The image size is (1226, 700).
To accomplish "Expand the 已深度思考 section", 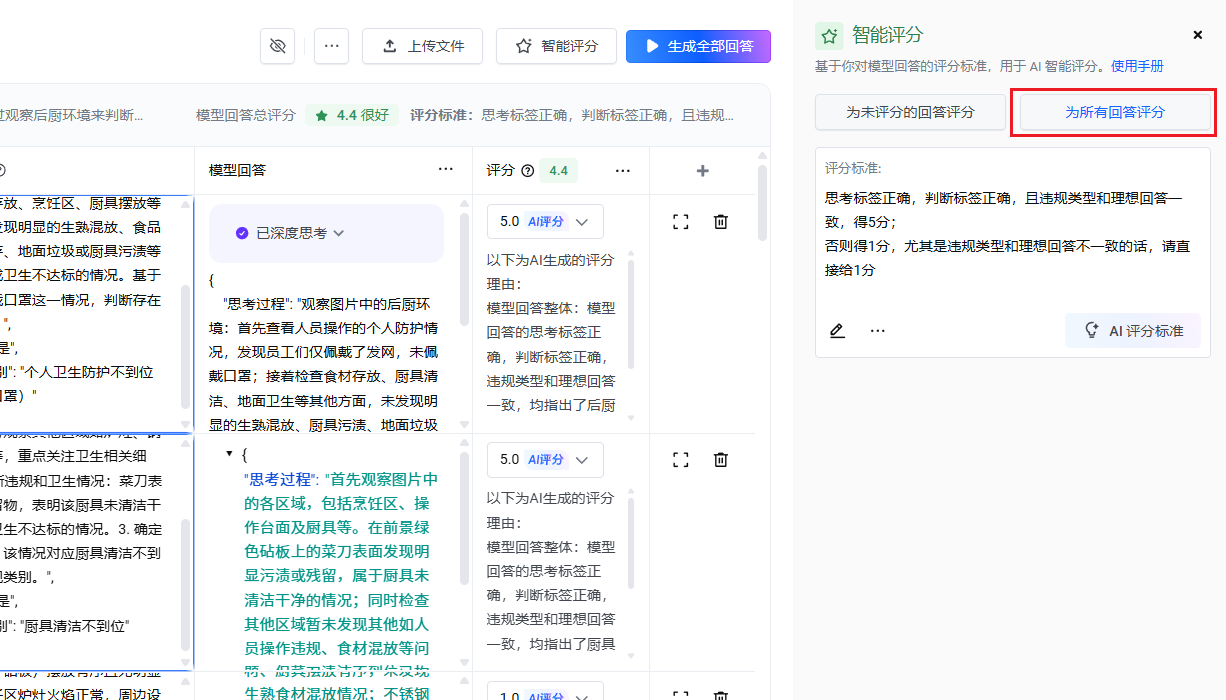I will 290,233.
